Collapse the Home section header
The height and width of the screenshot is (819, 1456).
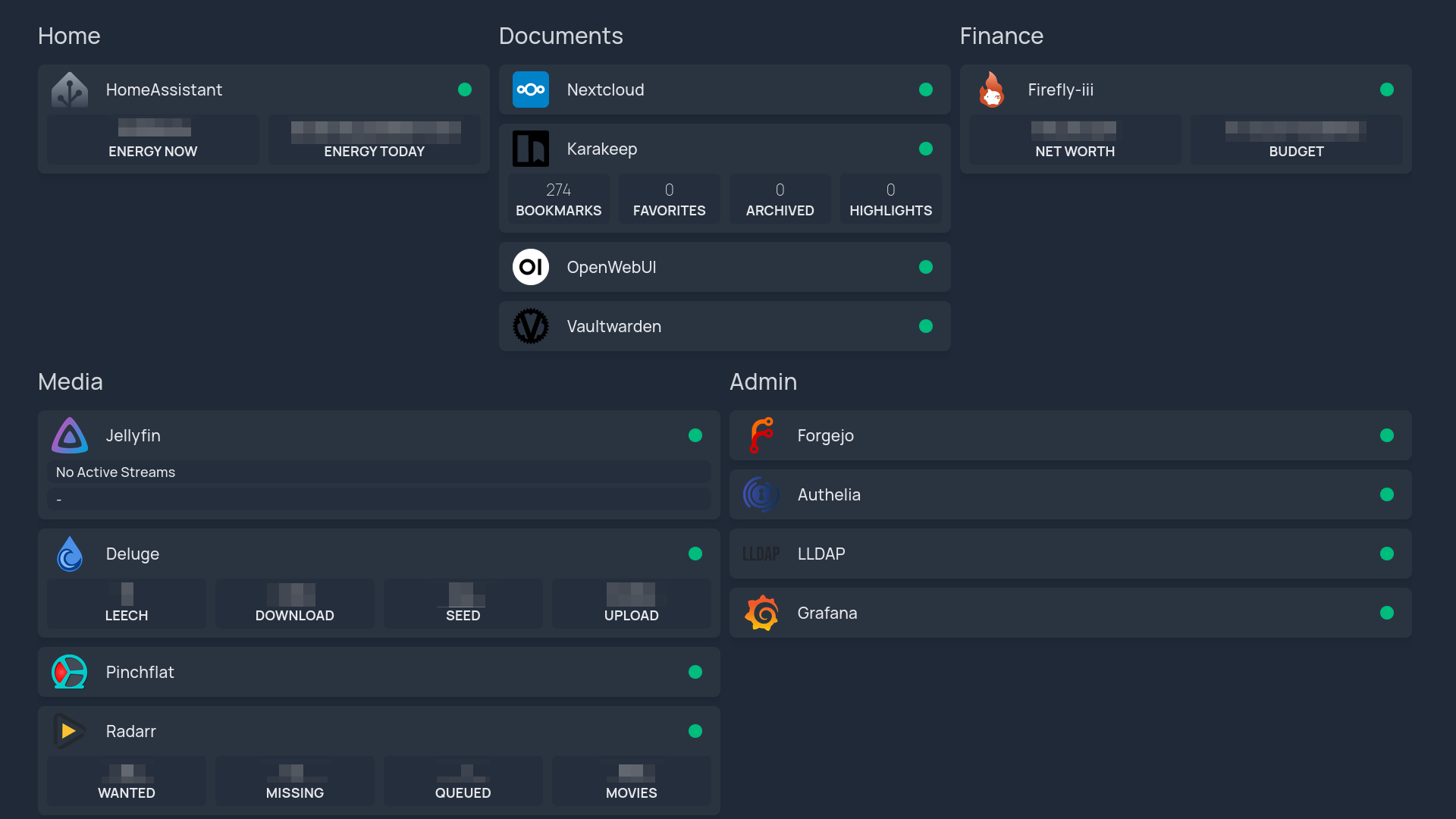click(69, 36)
